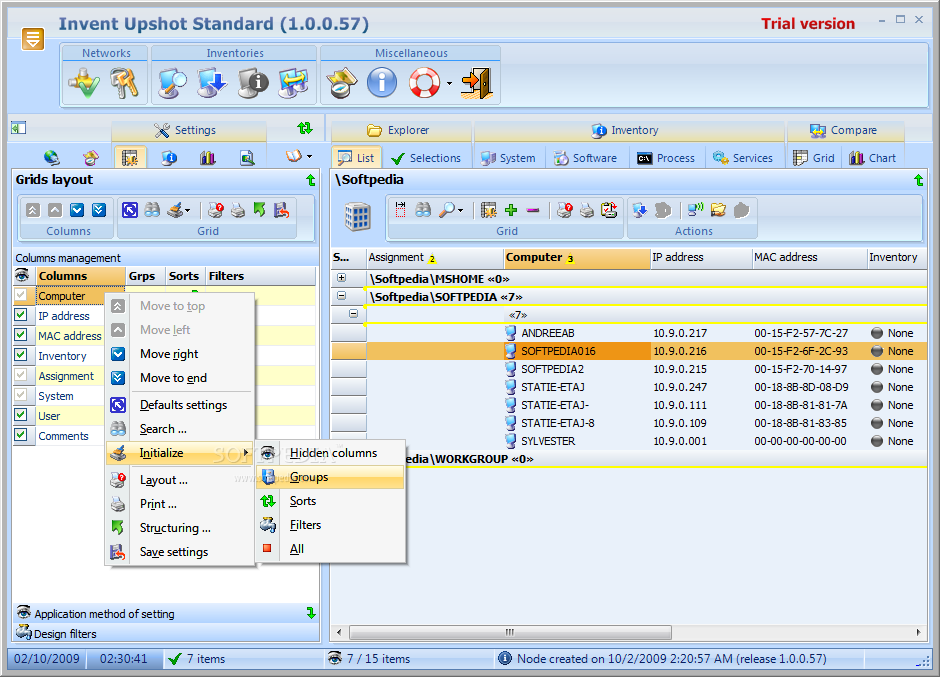Click the globe icon in left panel toolbar
This screenshot has height=677, width=940.
pyautogui.click(x=52, y=158)
